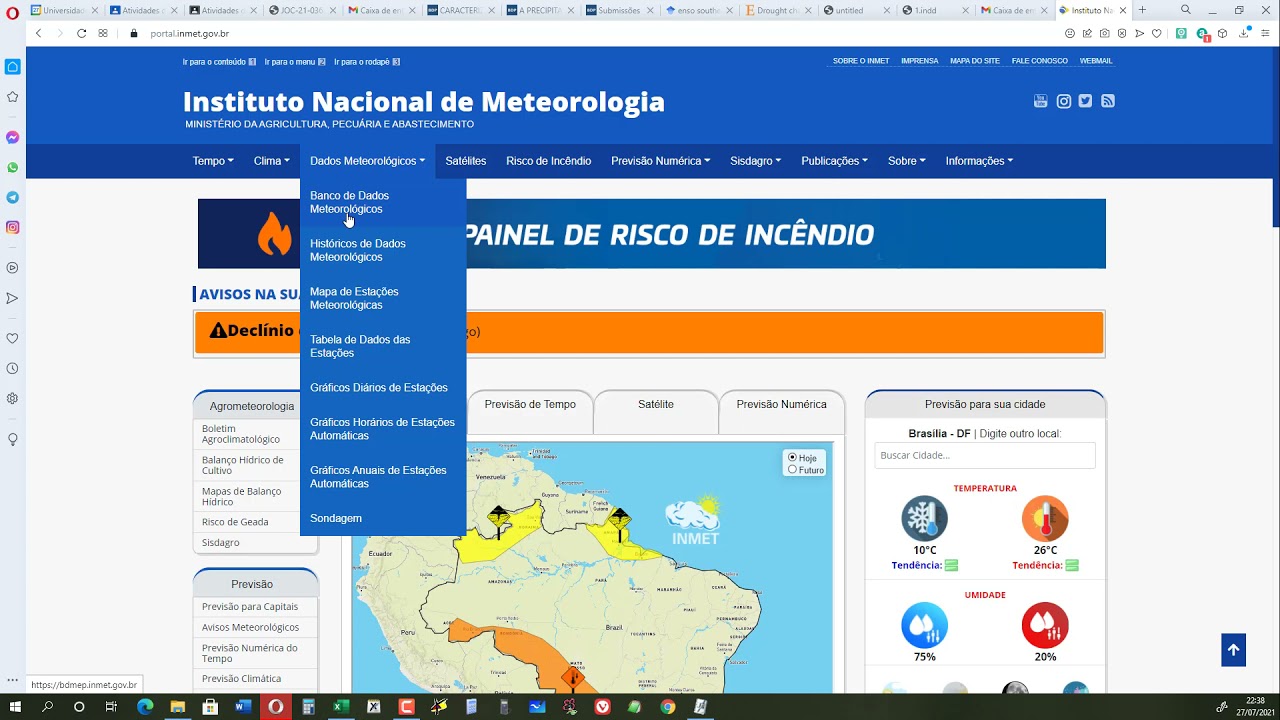Expand the Sobre dropdown menu
Screen dimensions: 1280x720
pos(907,161)
